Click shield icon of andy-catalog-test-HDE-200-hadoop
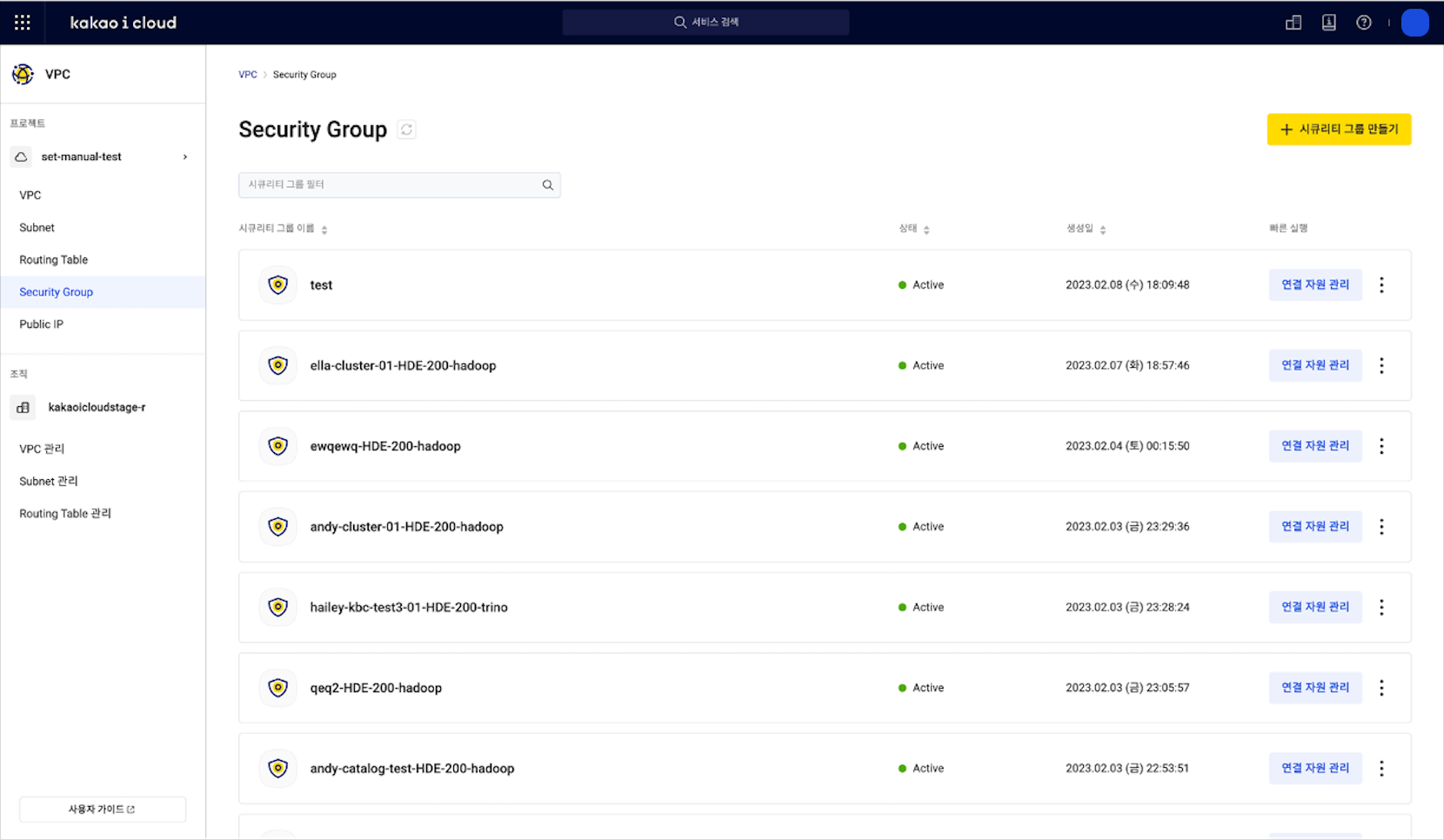This screenshot has height=840, width=1444. [278, 769]
